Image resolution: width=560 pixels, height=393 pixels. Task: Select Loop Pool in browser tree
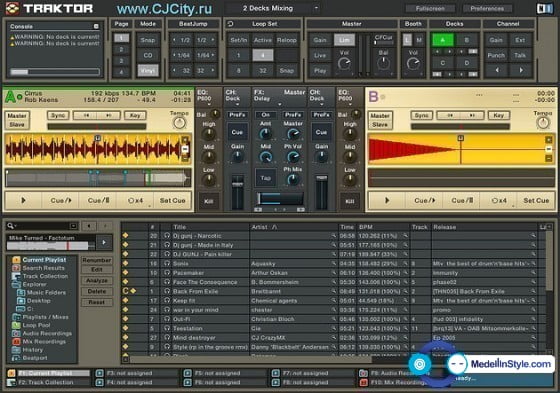tap(36, 325)
